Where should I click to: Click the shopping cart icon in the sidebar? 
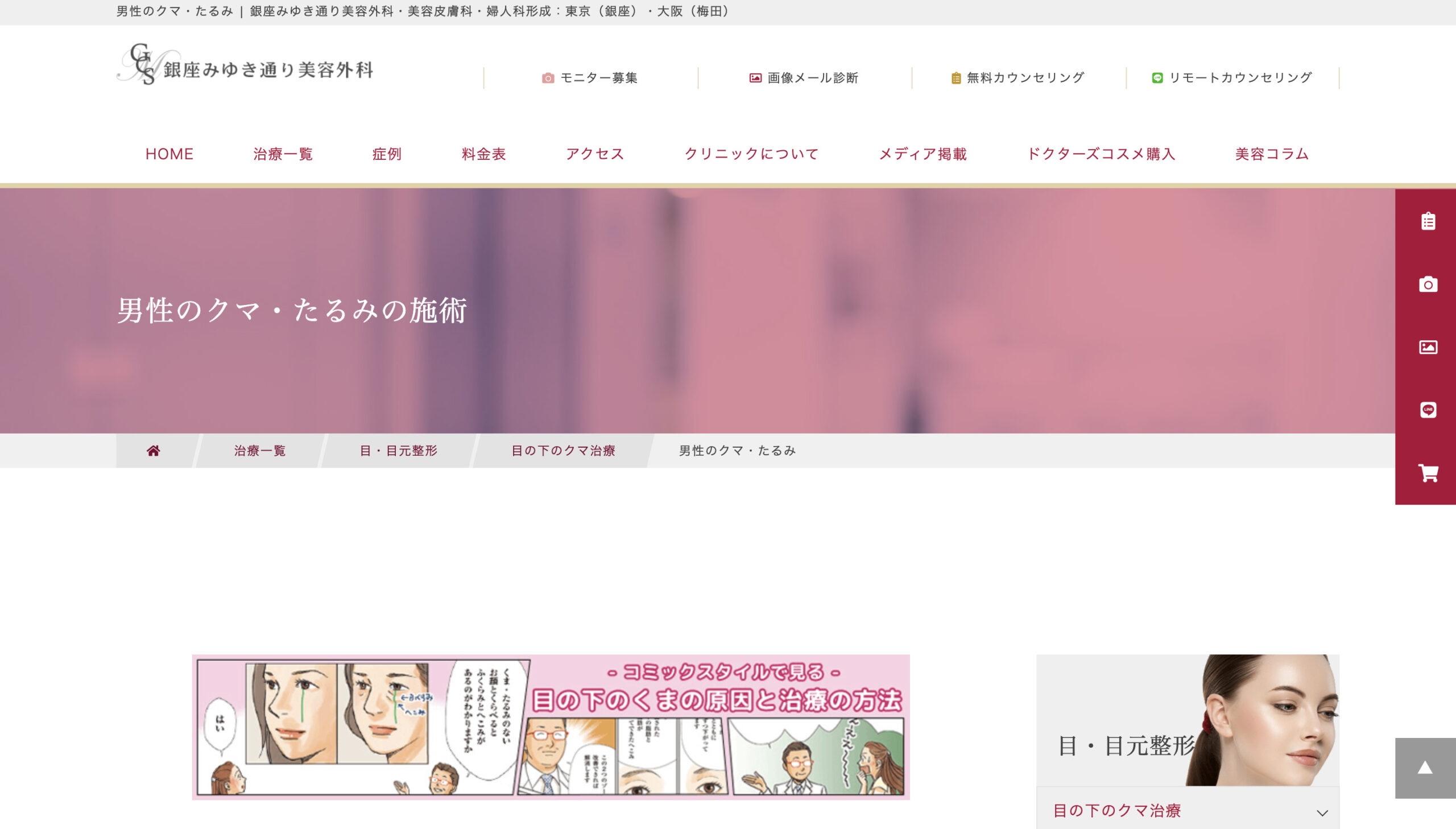(1430, 472)
